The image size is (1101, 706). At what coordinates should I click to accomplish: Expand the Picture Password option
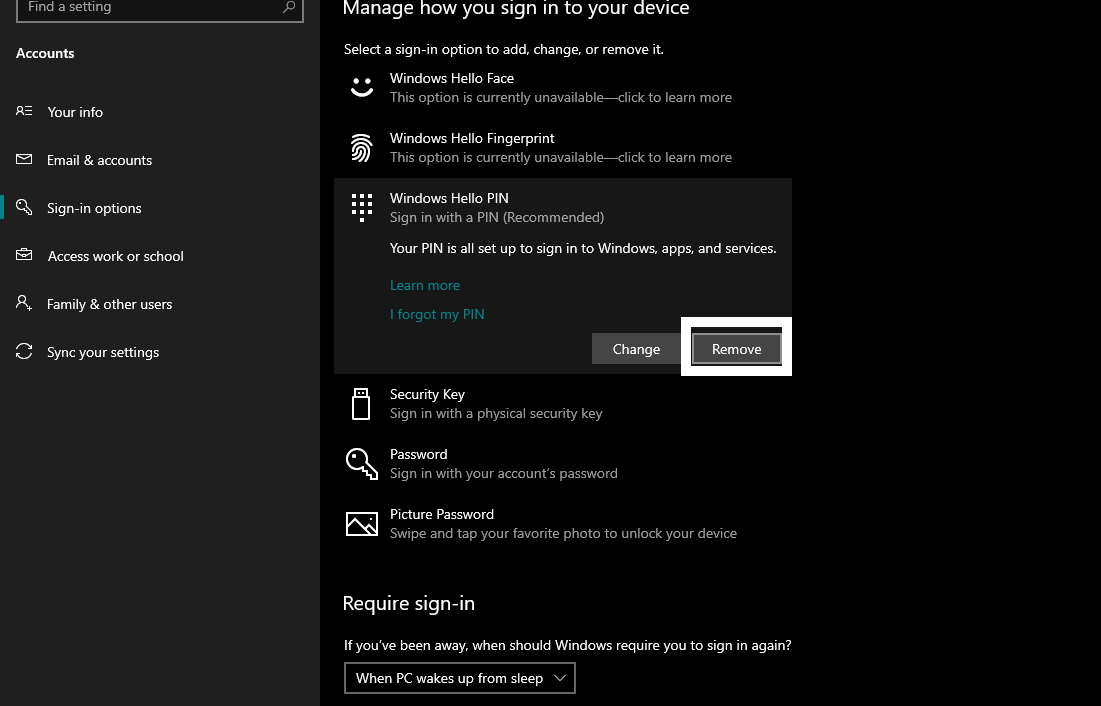(x=563, y=524)
